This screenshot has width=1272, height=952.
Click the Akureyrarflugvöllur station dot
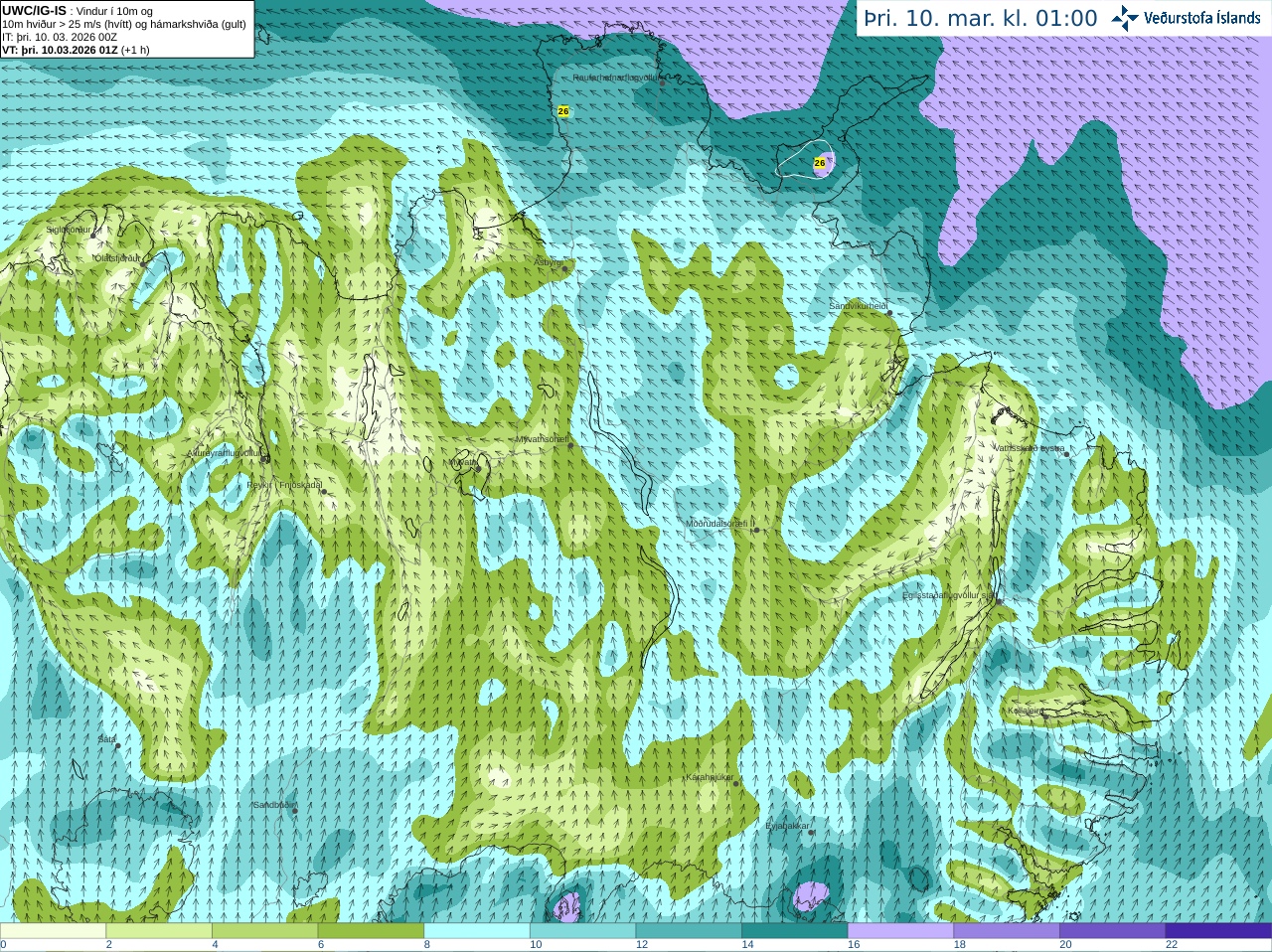pyautogui.click(x=264, y=458)
